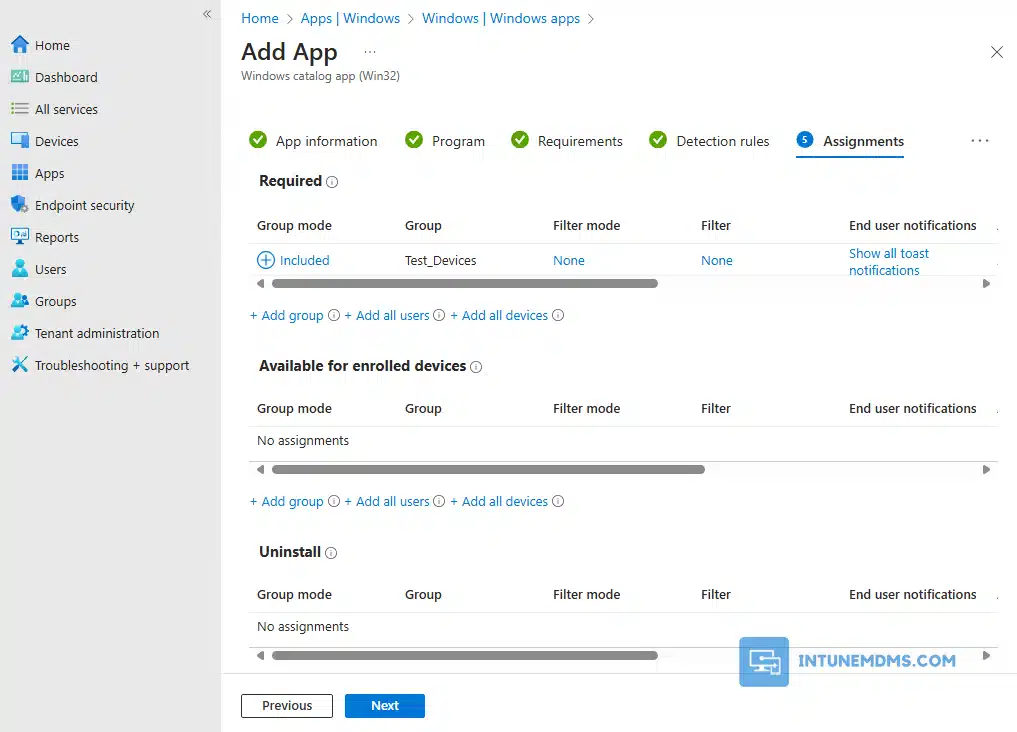The height and width of the screenshot is (732, 1017).
Task: Click info icon beside Add all users under Available
Action: click(x=439, y=501)
